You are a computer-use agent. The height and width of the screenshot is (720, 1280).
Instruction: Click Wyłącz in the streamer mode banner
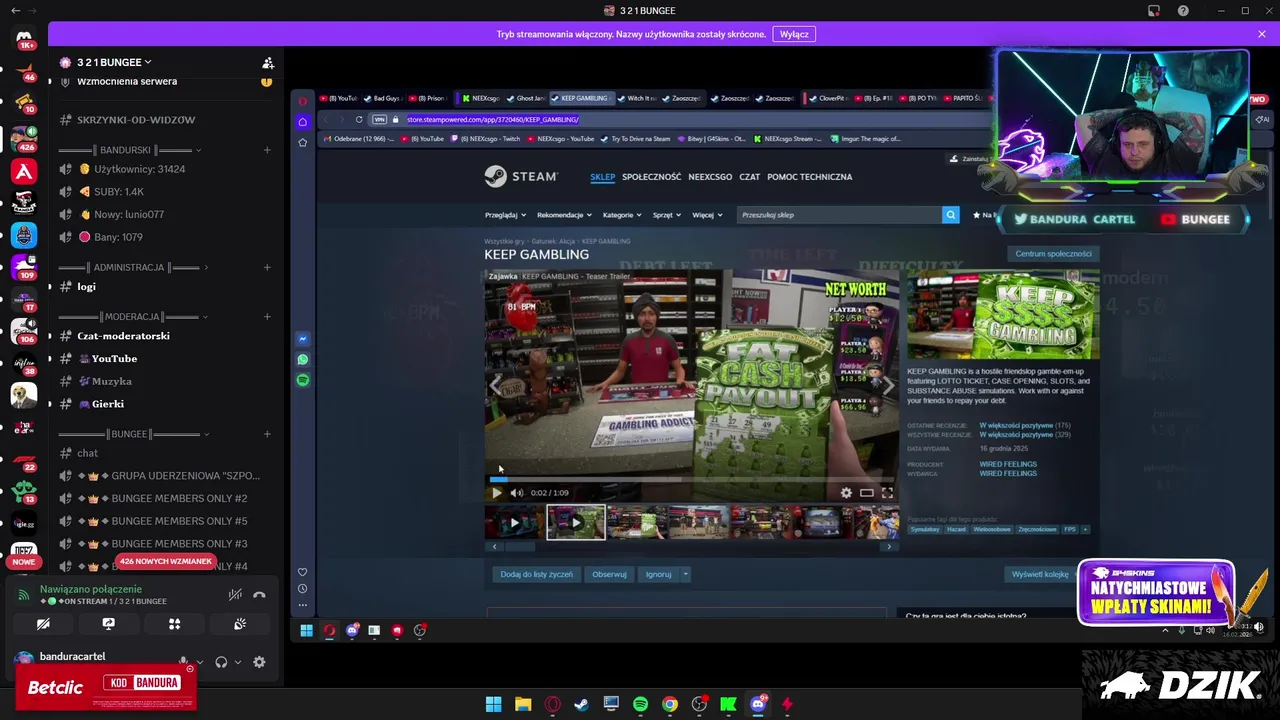point(794,34)
